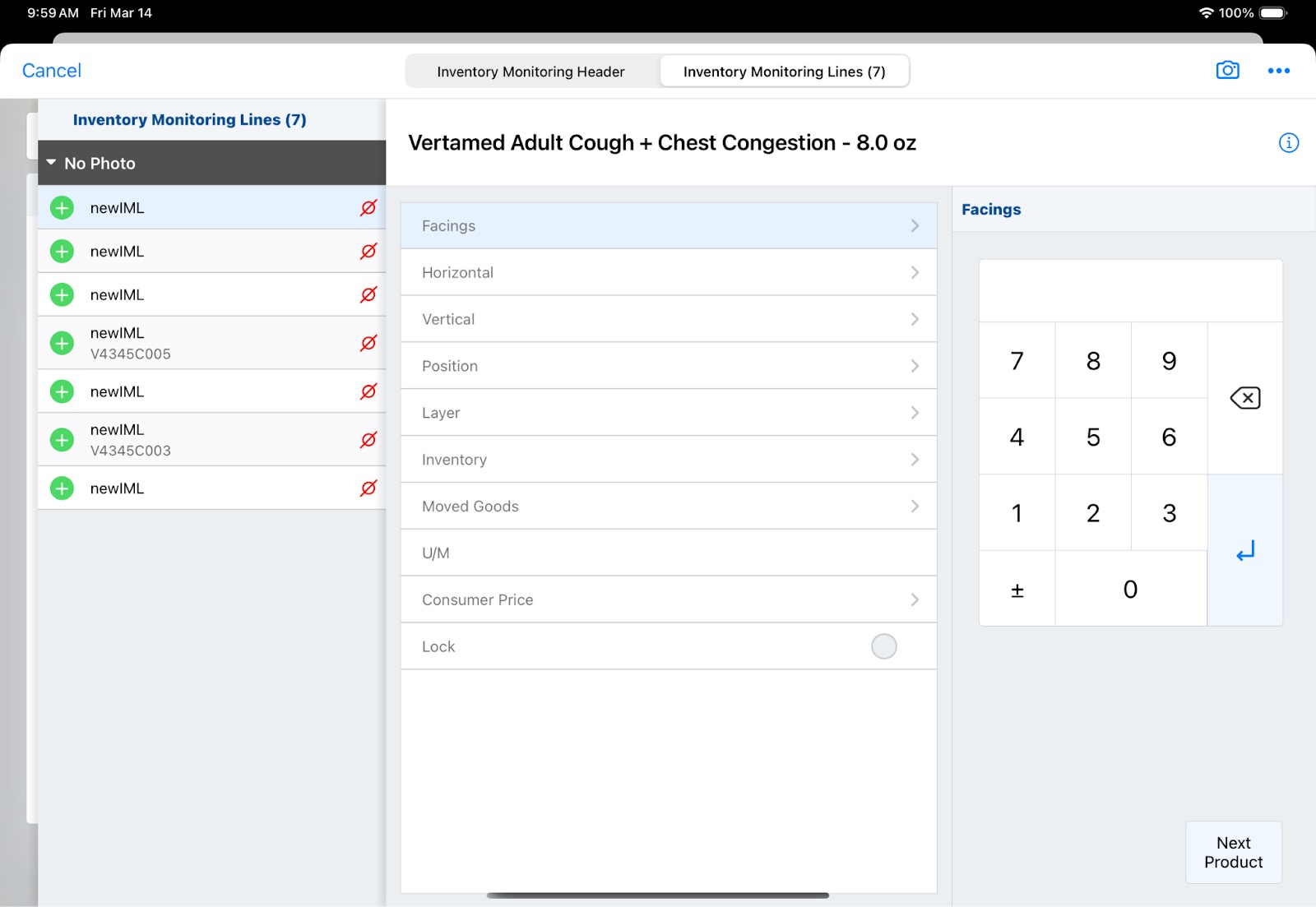Toggle the Lock switch
This screenshot has width=1316, height=907.
883,646
